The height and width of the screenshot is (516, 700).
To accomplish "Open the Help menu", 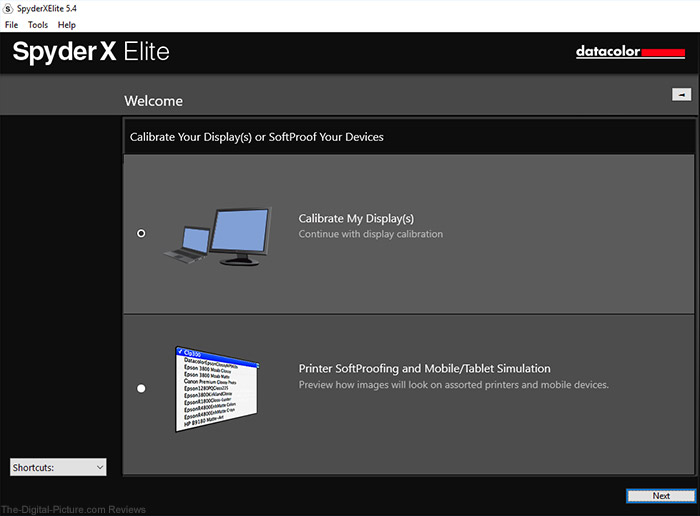I will click(x=67, y=25).
